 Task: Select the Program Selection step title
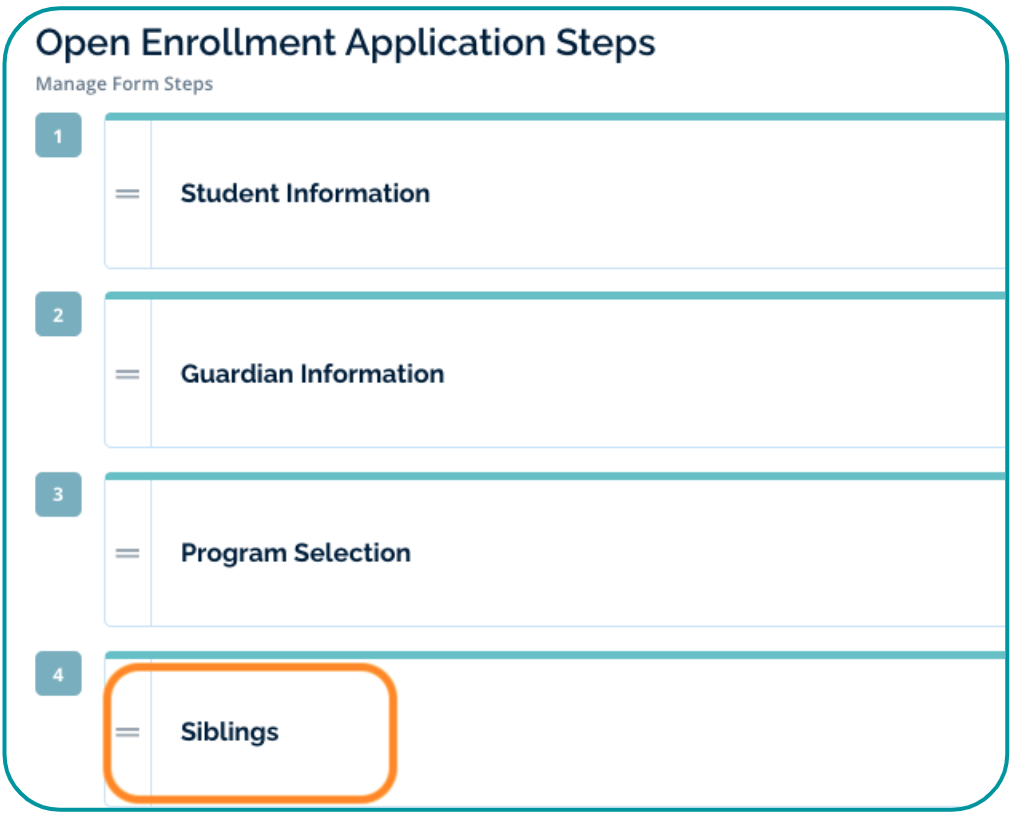[x=295, y=553]
